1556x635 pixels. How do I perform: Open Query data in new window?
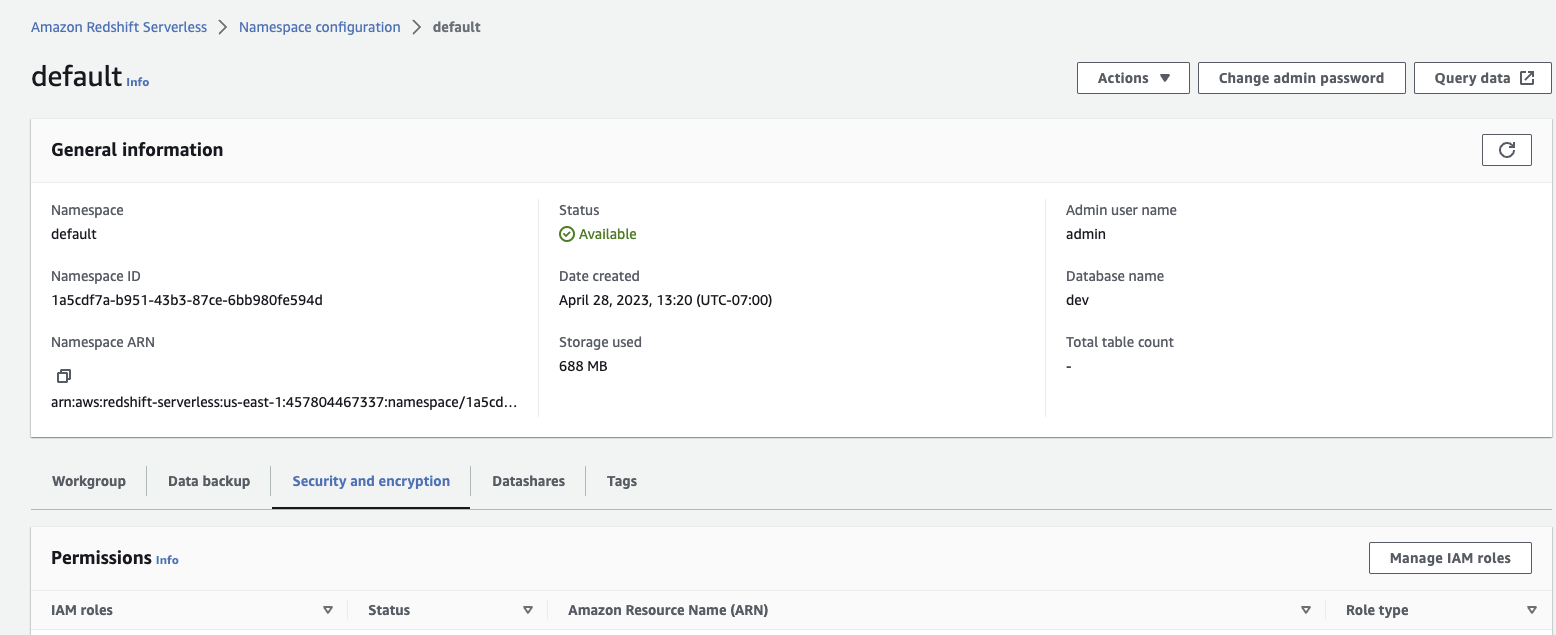pos(1484,78)
